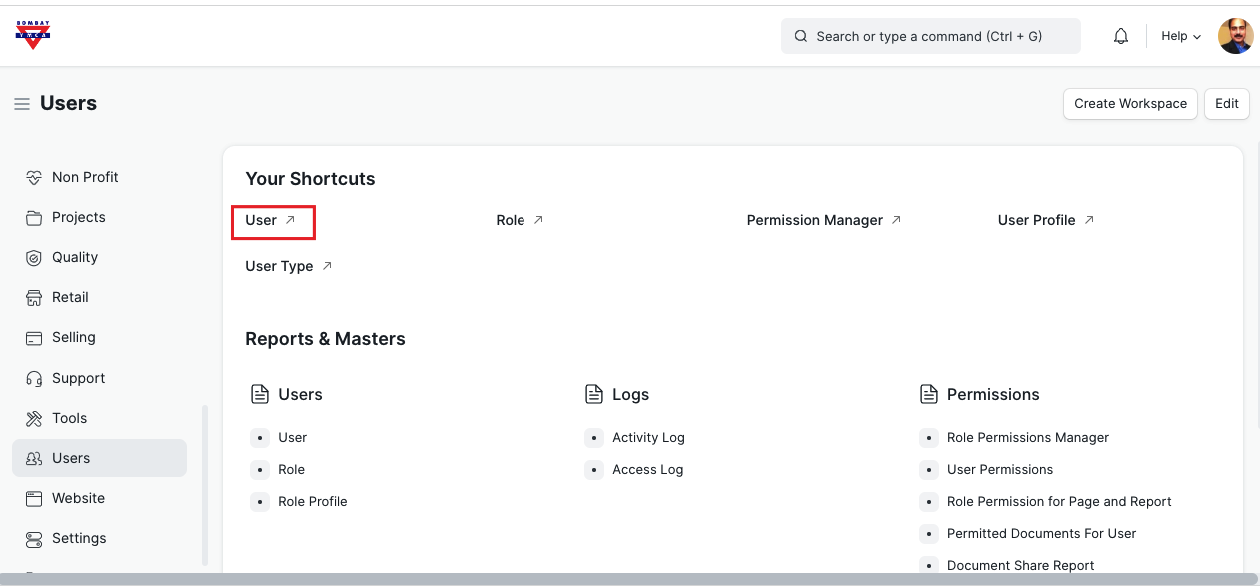Click the Quality shield icon
Image resolution: width=1260 pixels, height=586 pixels.
tap(34, 257)
